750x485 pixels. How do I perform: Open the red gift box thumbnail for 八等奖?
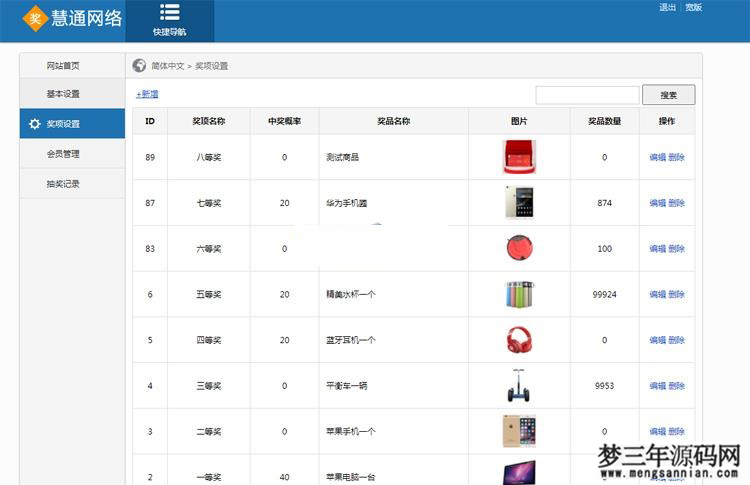519,157
